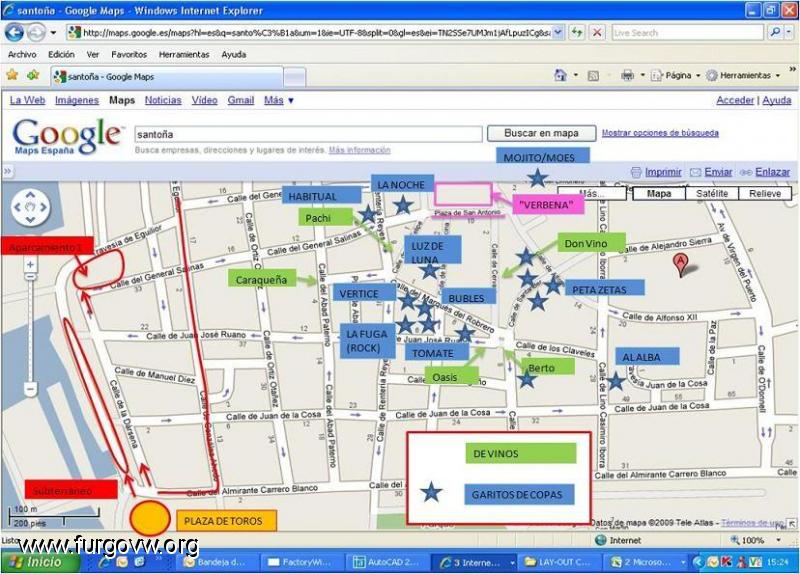The width and height of the screenshot is (800, 574).
Task: Go back with the browser Back arrow
Action: tap(14, 33)
